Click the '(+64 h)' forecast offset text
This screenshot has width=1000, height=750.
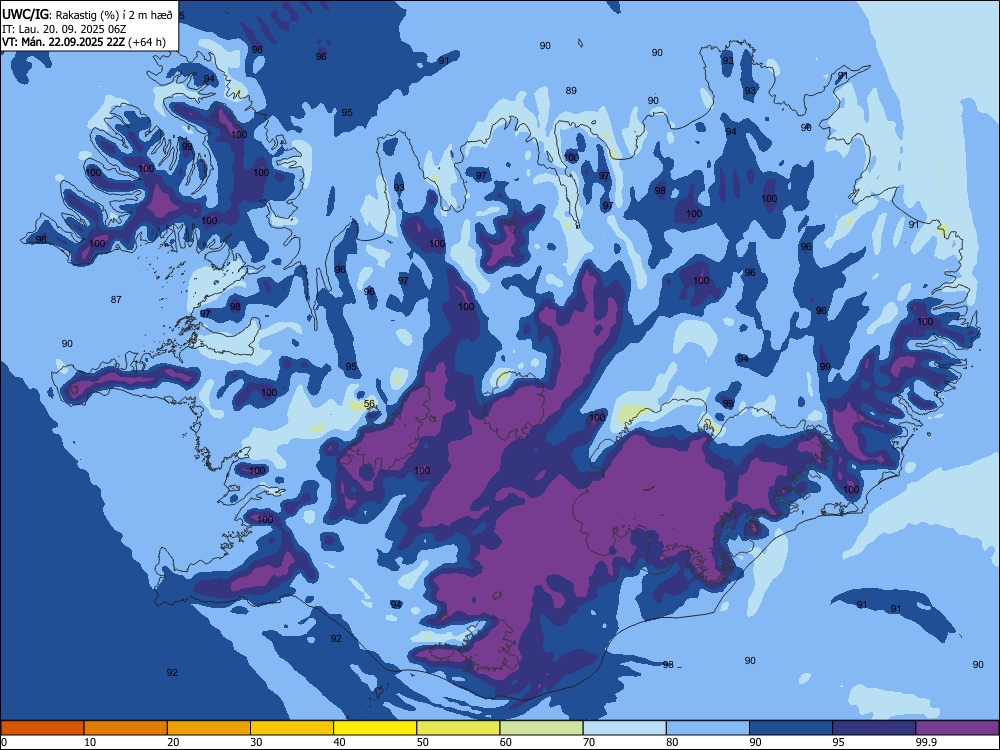pyautogui.click(x=147, y=43)
